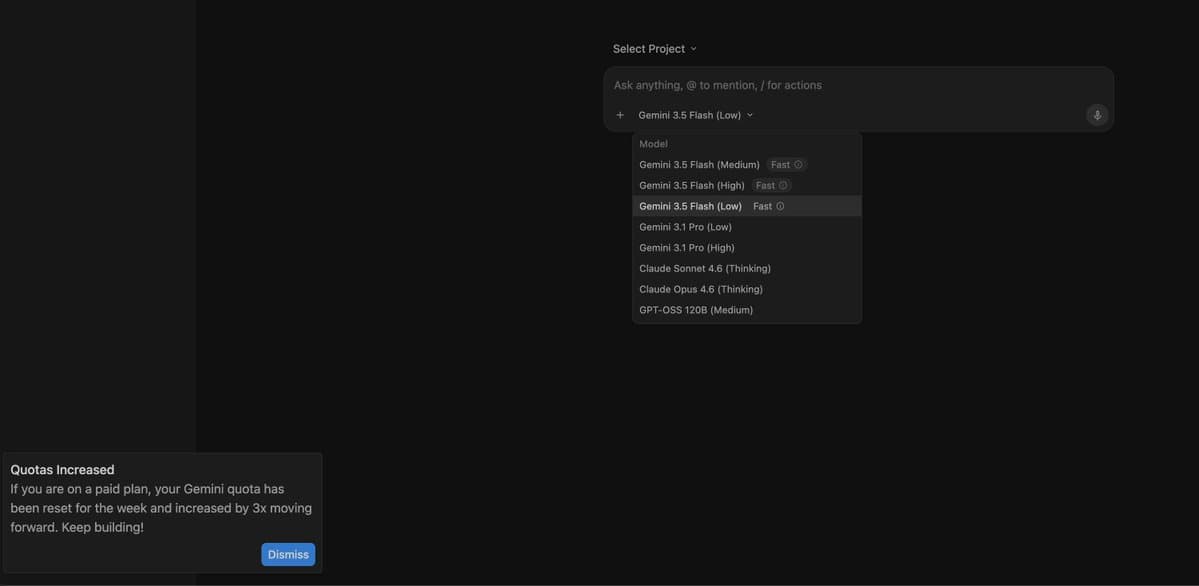This screenshot has width=1199, height=586.
Task: Dismiss the Quotas Increased notification
Action: 288,555
